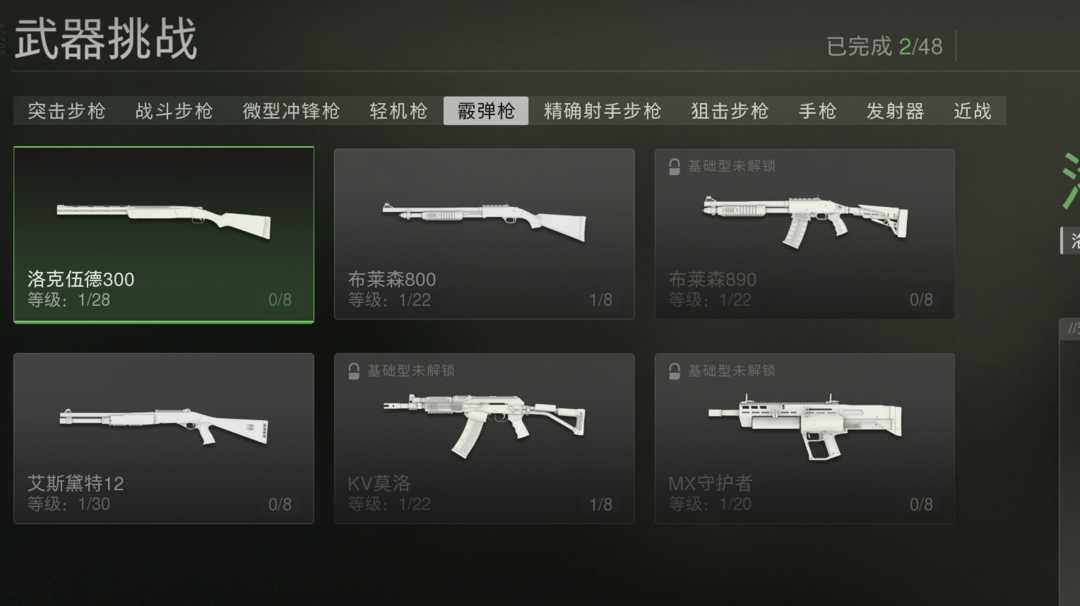
Task: Choose the locked 布莱森890 shotgun
Action: click(x=804, y=234)
